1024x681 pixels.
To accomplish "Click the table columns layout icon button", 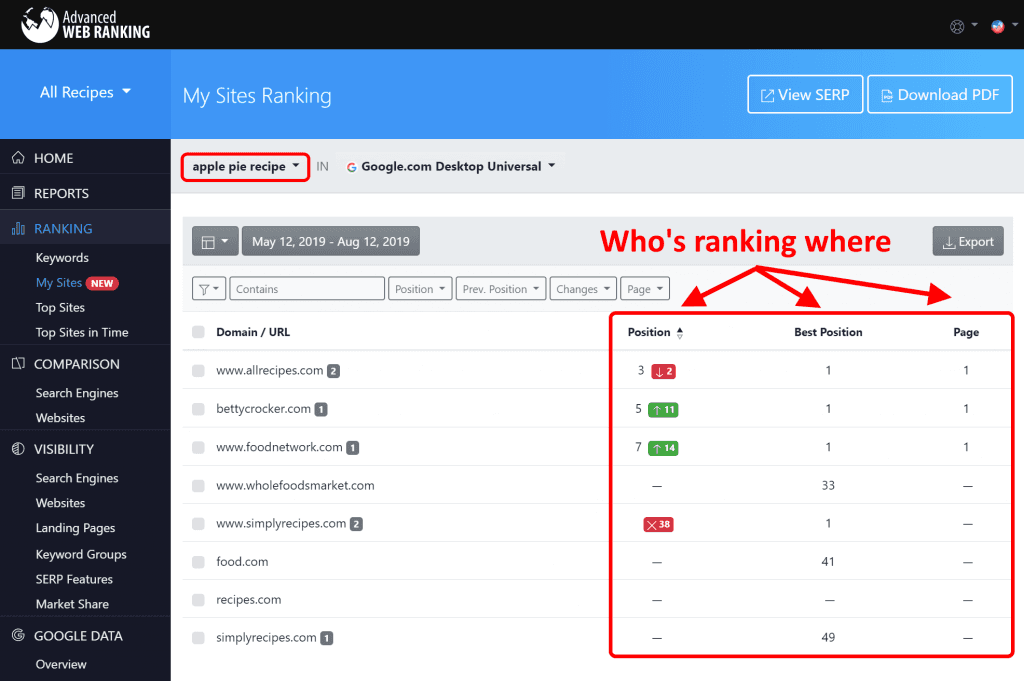I will [x=215, y=242].
